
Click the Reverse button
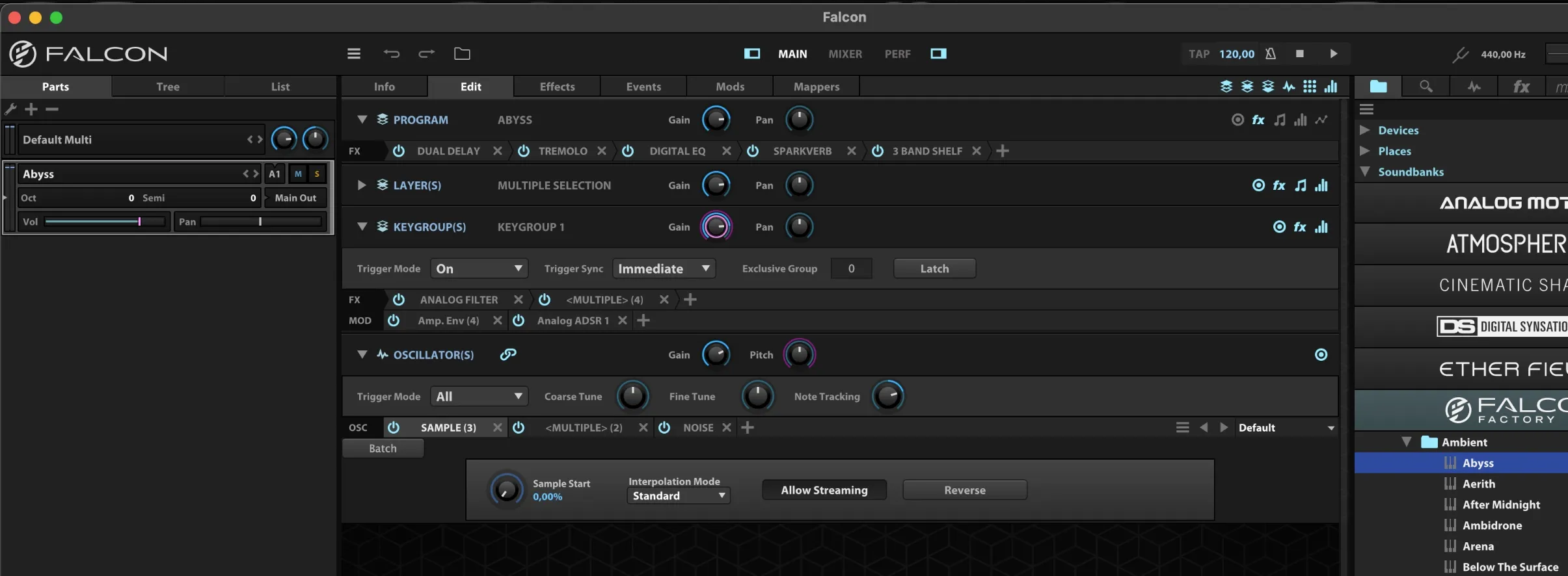964,490
